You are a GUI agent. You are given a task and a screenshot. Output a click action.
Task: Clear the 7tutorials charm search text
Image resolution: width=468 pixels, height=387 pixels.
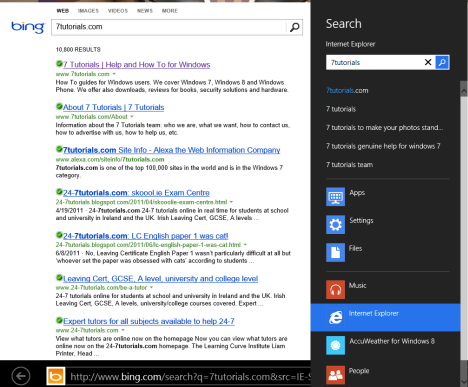click(428, 62)
